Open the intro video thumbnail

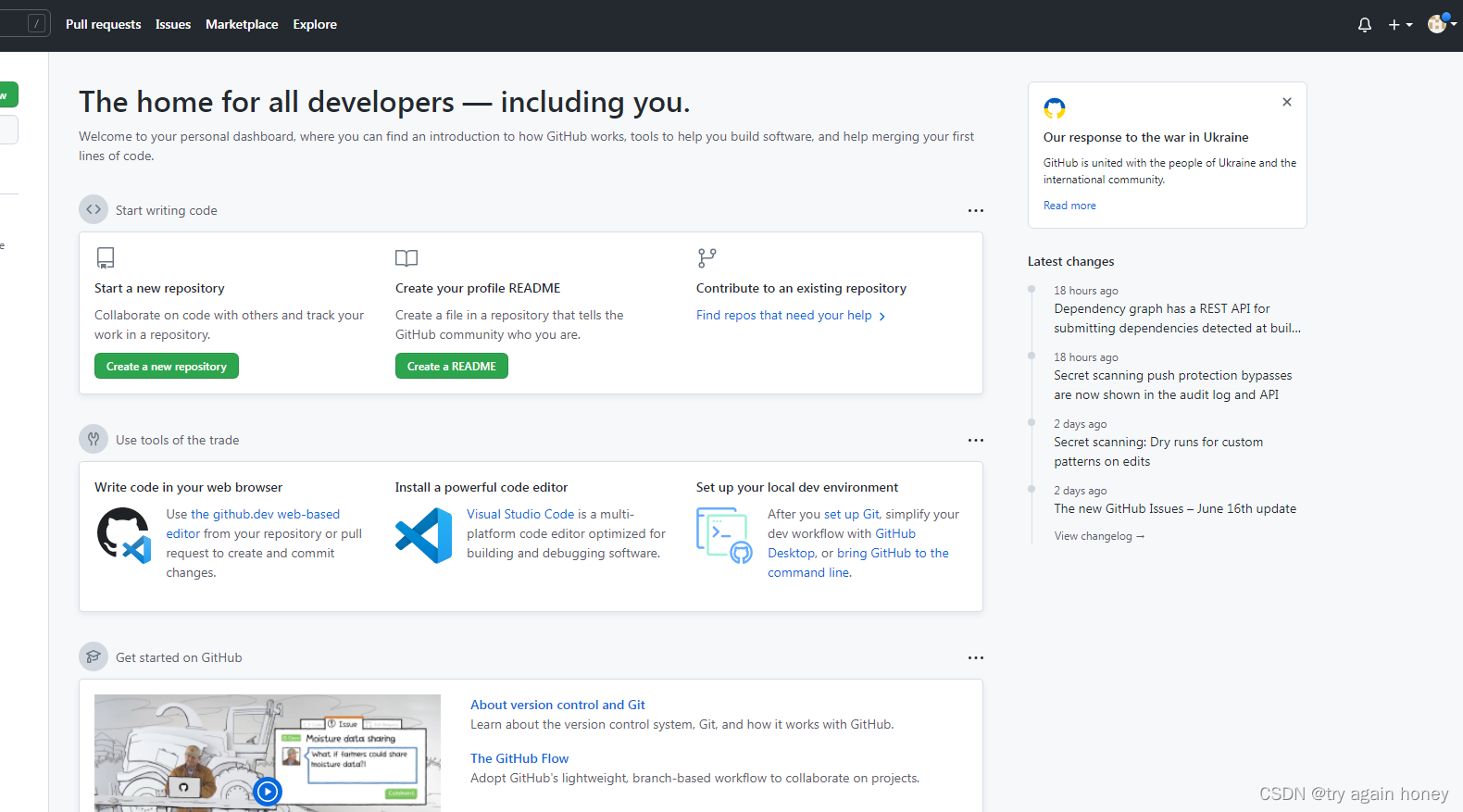coord(268,753)
